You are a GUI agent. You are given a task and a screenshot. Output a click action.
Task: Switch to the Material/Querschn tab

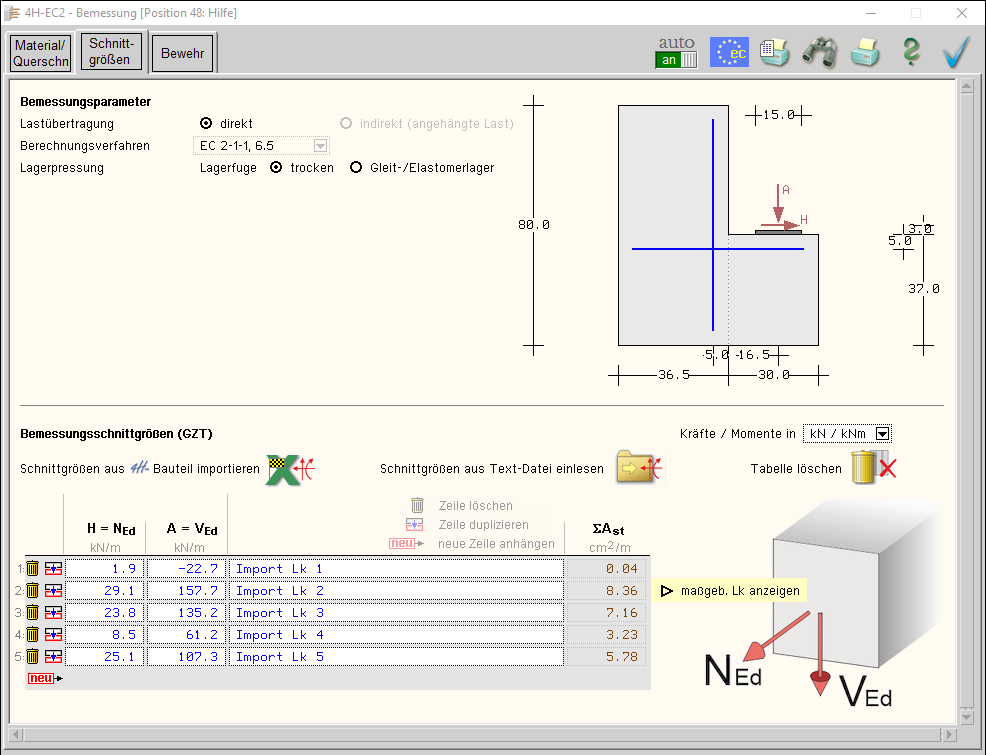(x=42, y=54)
